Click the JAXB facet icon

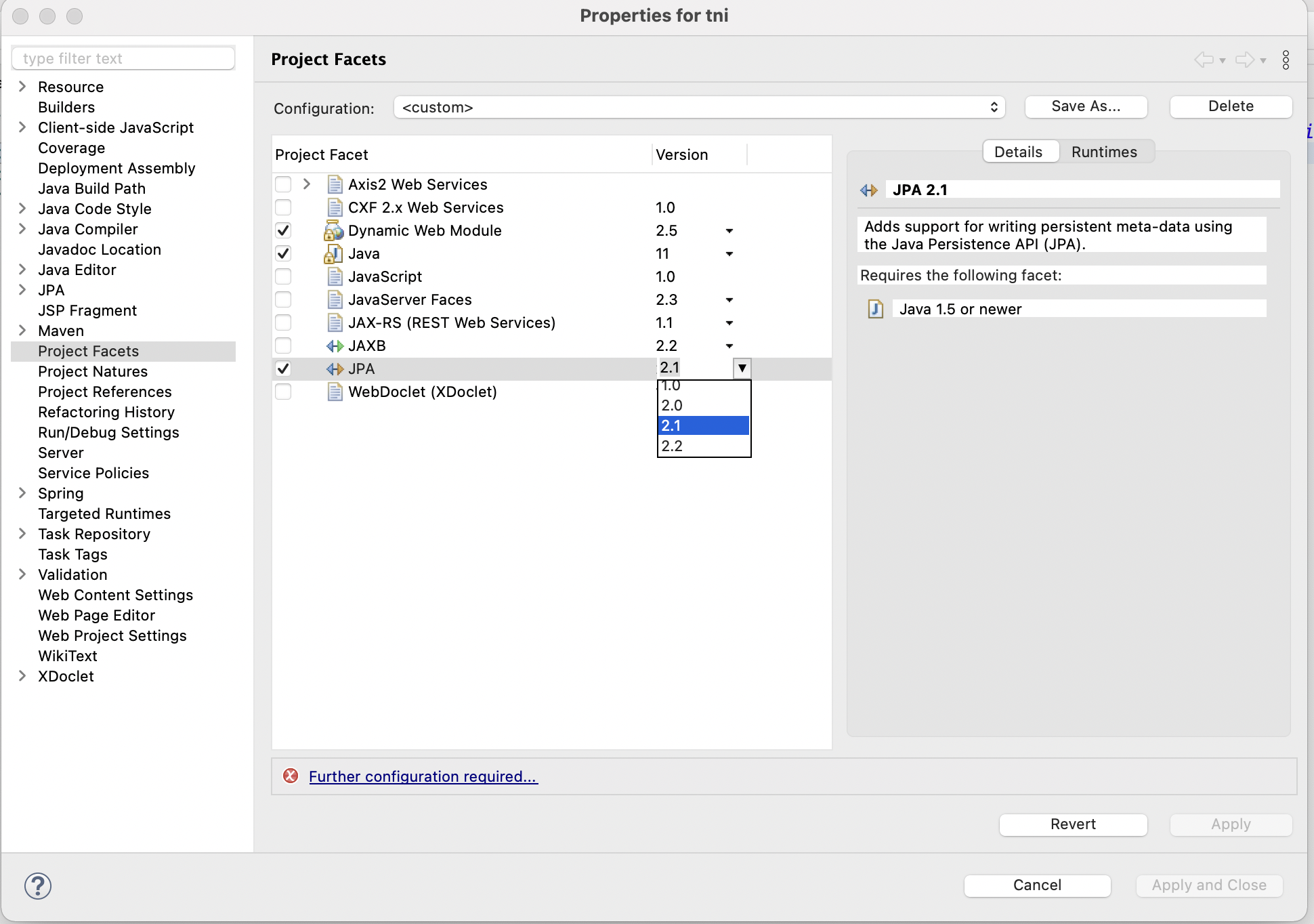(x=335, y=346)
